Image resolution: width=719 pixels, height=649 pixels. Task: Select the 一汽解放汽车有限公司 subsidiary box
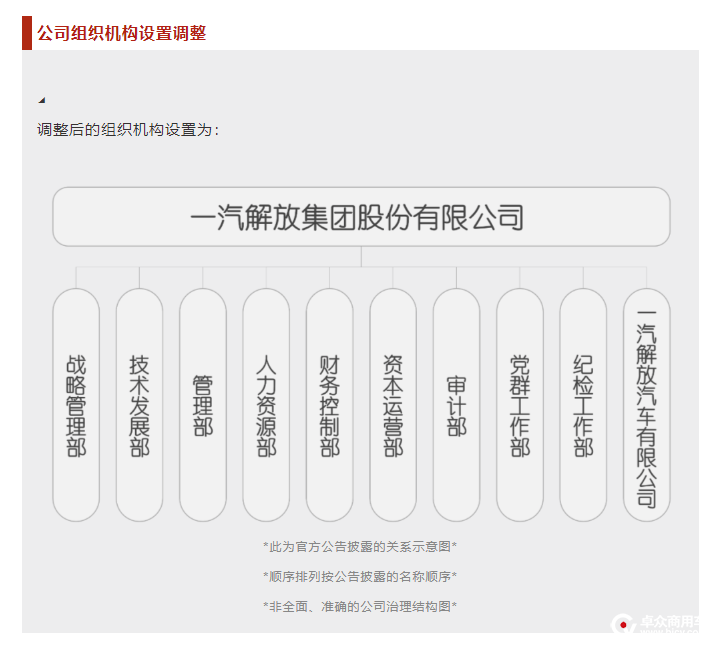(x=647, y=405)
